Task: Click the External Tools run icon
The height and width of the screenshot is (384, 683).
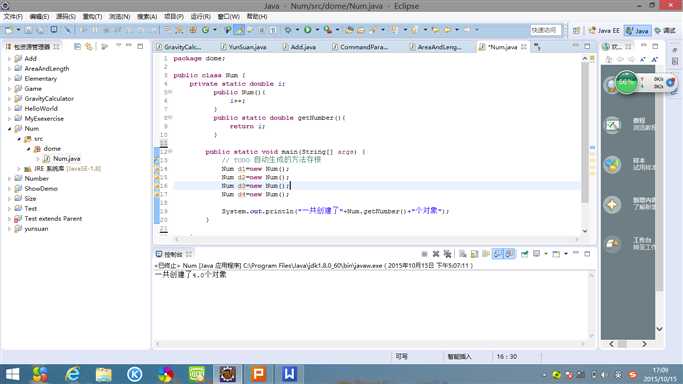Action: pos(328,30)
